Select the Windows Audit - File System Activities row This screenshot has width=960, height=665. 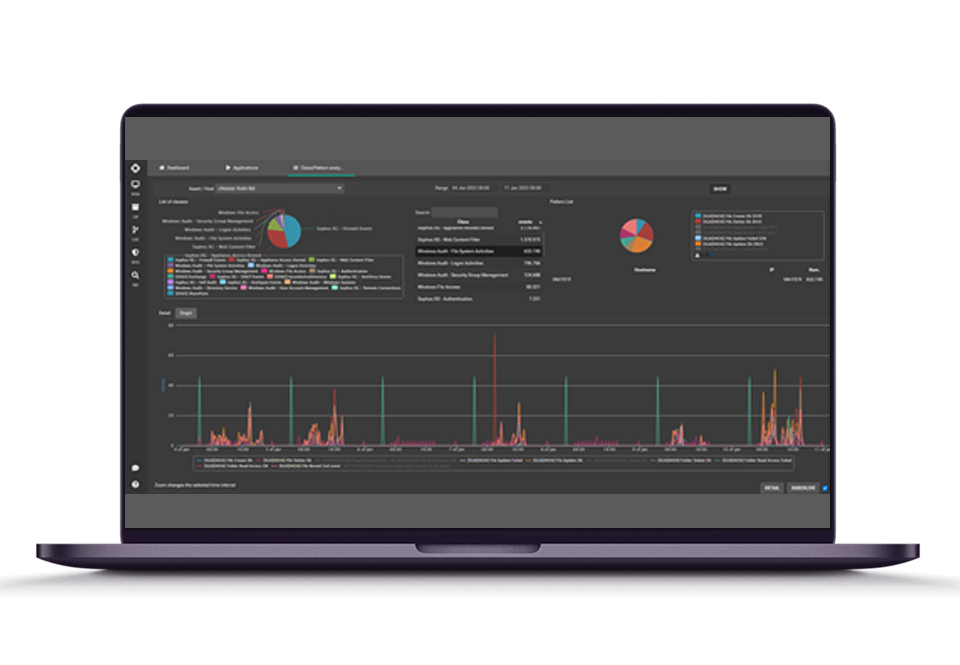coord(479,251)
